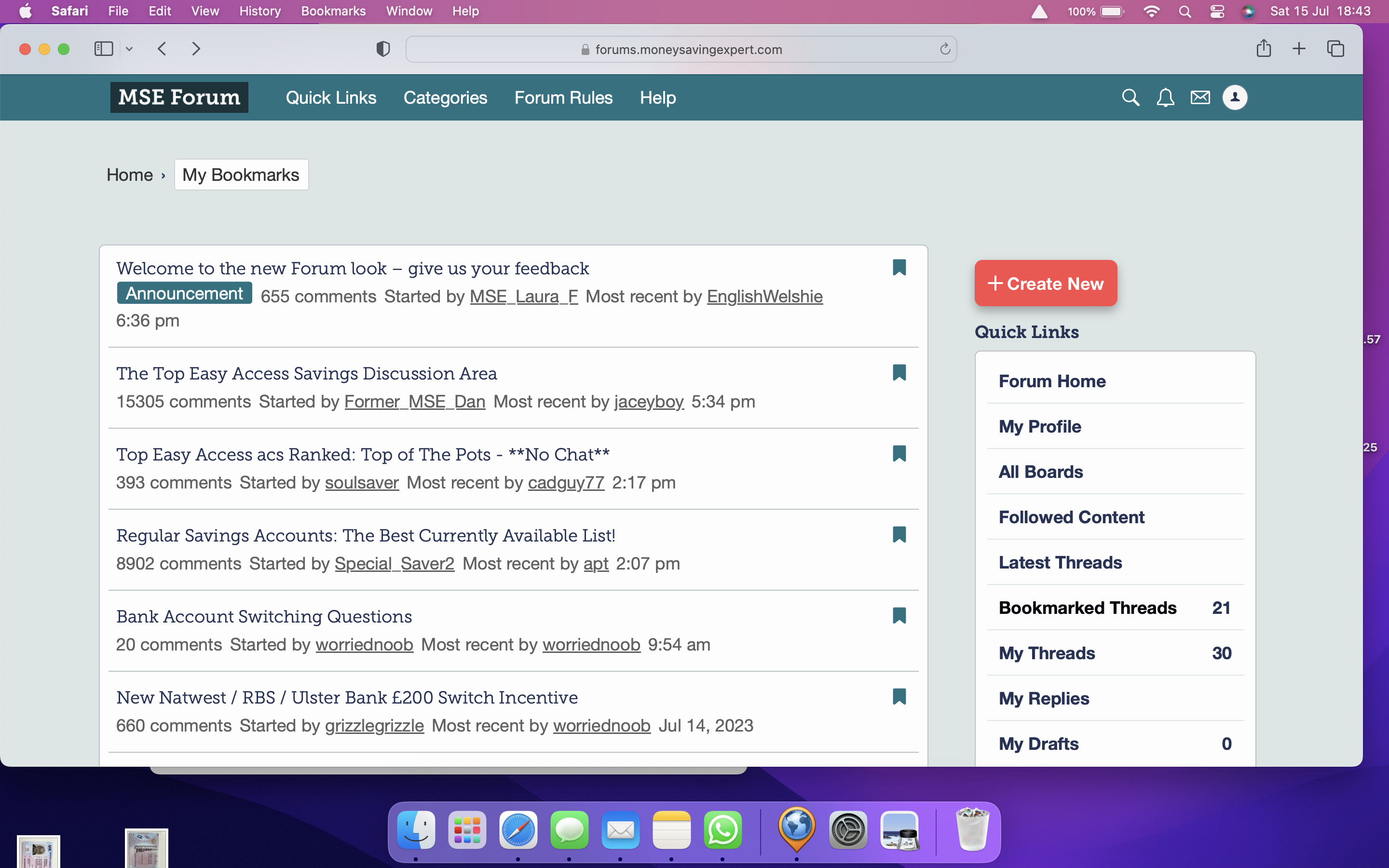Toggle bookmark on Top of The Pots thread
Screen dimensions: 1389x868
[x=899, y=453]
